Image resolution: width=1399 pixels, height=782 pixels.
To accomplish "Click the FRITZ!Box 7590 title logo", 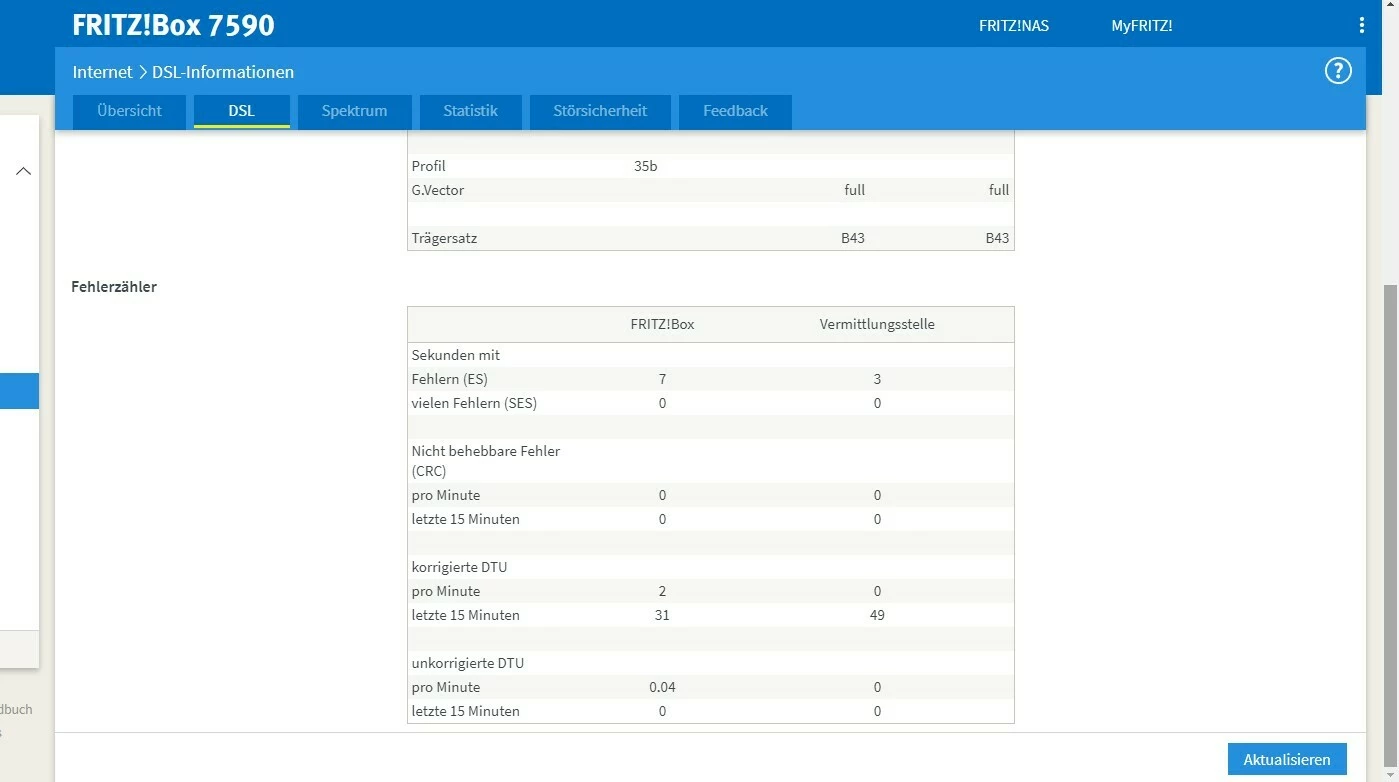I will pos(173,25).
